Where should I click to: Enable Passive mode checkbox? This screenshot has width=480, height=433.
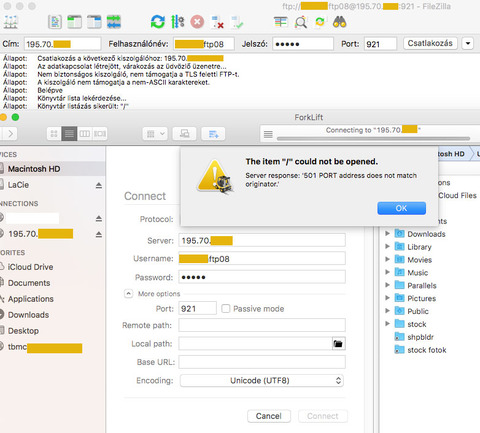pos(226,309)
